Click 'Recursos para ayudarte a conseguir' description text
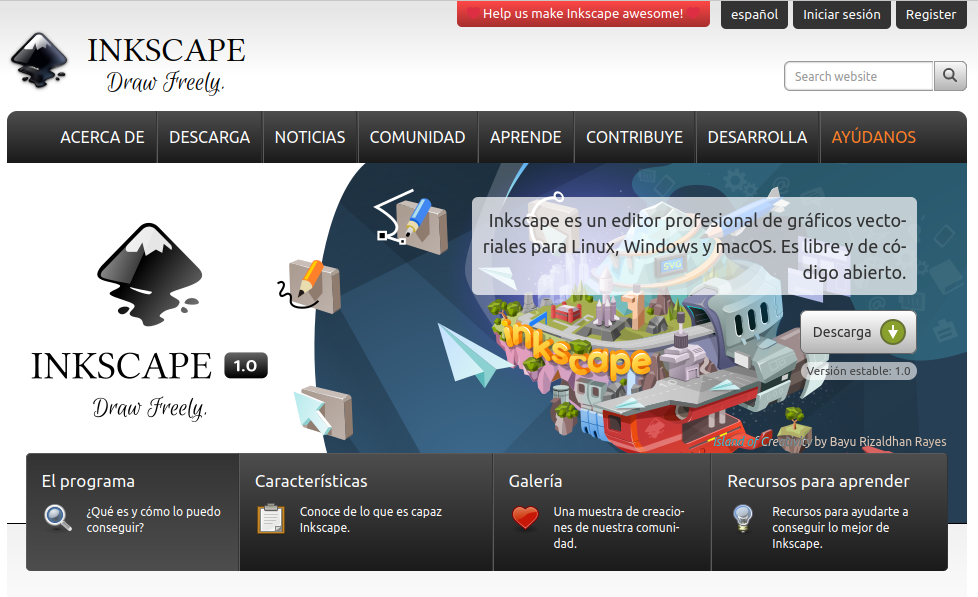The width and height of the screenshot is (978, 597). click(x=840, y=527)
